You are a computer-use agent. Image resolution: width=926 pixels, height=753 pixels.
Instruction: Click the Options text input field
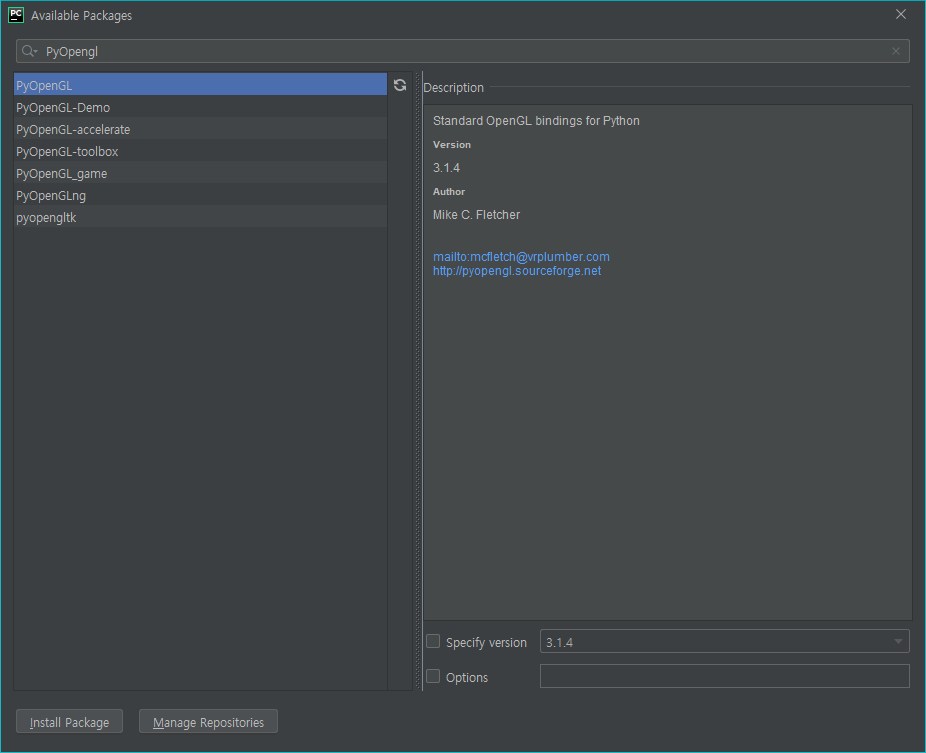[724, 676]
